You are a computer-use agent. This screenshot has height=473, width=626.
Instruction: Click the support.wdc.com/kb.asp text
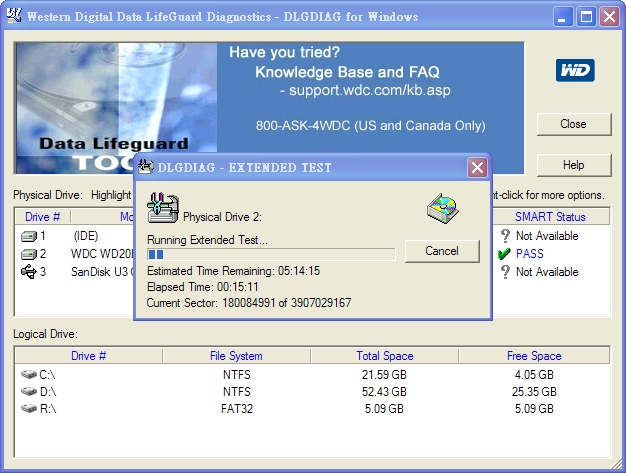tap(370, 90)
